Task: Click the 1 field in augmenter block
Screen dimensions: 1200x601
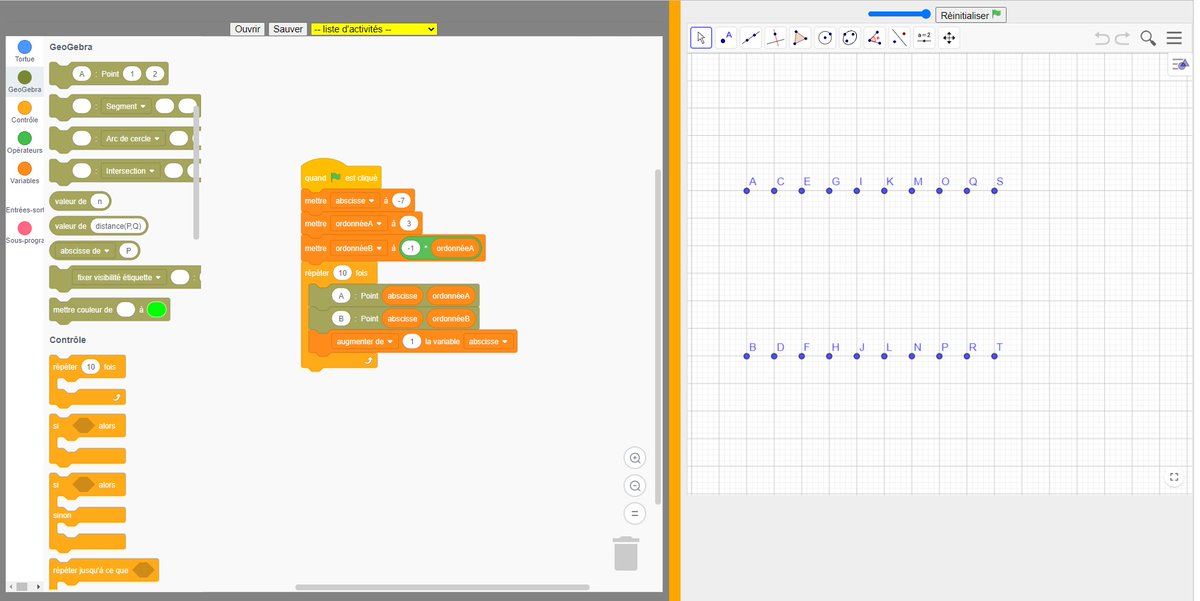Action: 411,342
